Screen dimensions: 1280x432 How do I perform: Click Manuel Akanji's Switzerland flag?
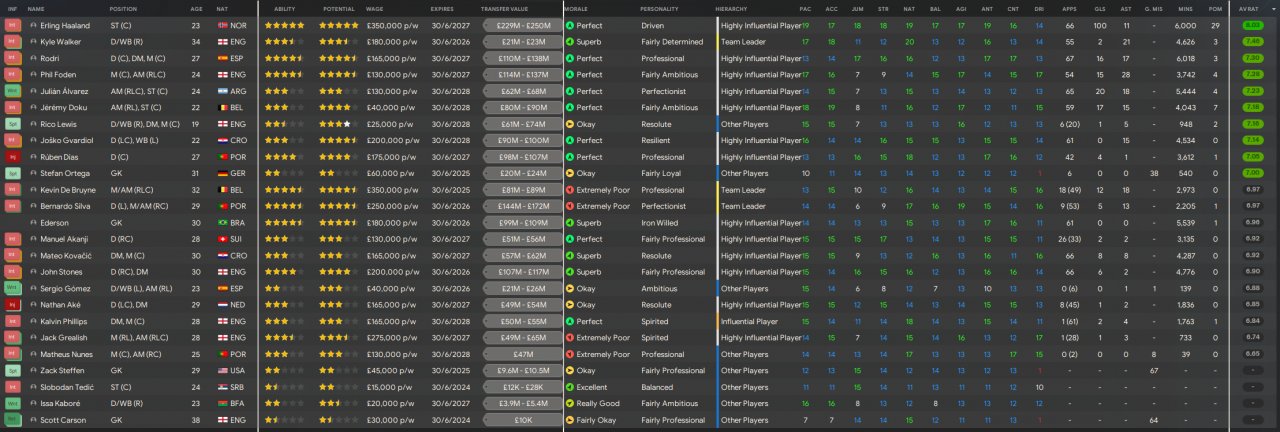tap(222, 239)
